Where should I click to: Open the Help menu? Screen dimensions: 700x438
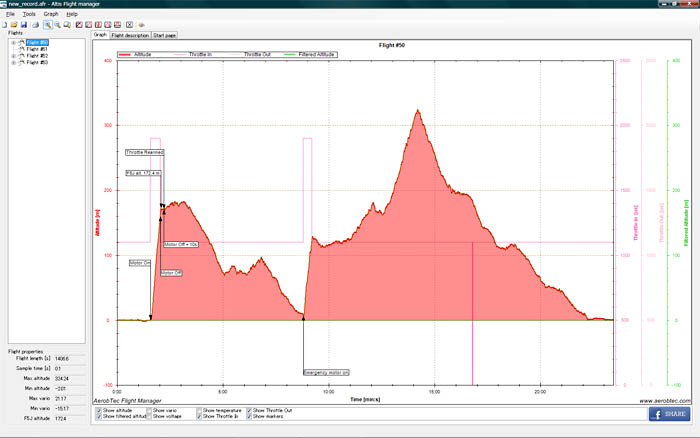pyautogui.click(x=72, y=14)
